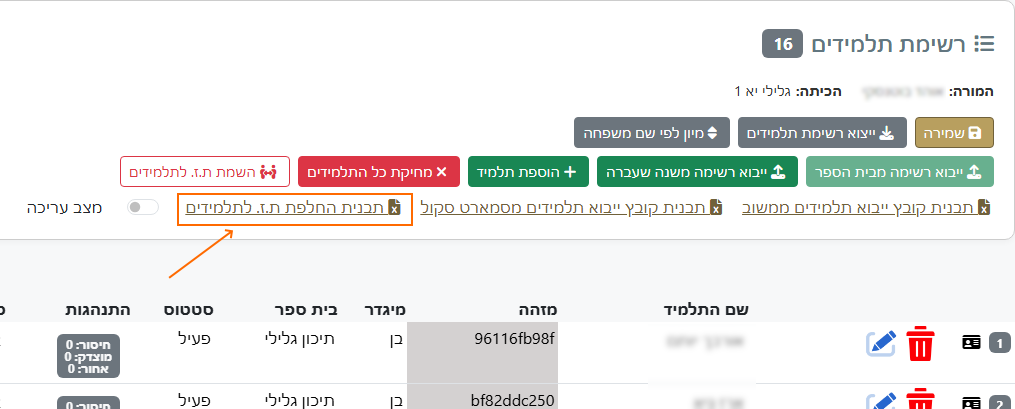Open ID card icon in row 1
The height and width of the screenshot is (409, 1015).
(x=970, y=343)
